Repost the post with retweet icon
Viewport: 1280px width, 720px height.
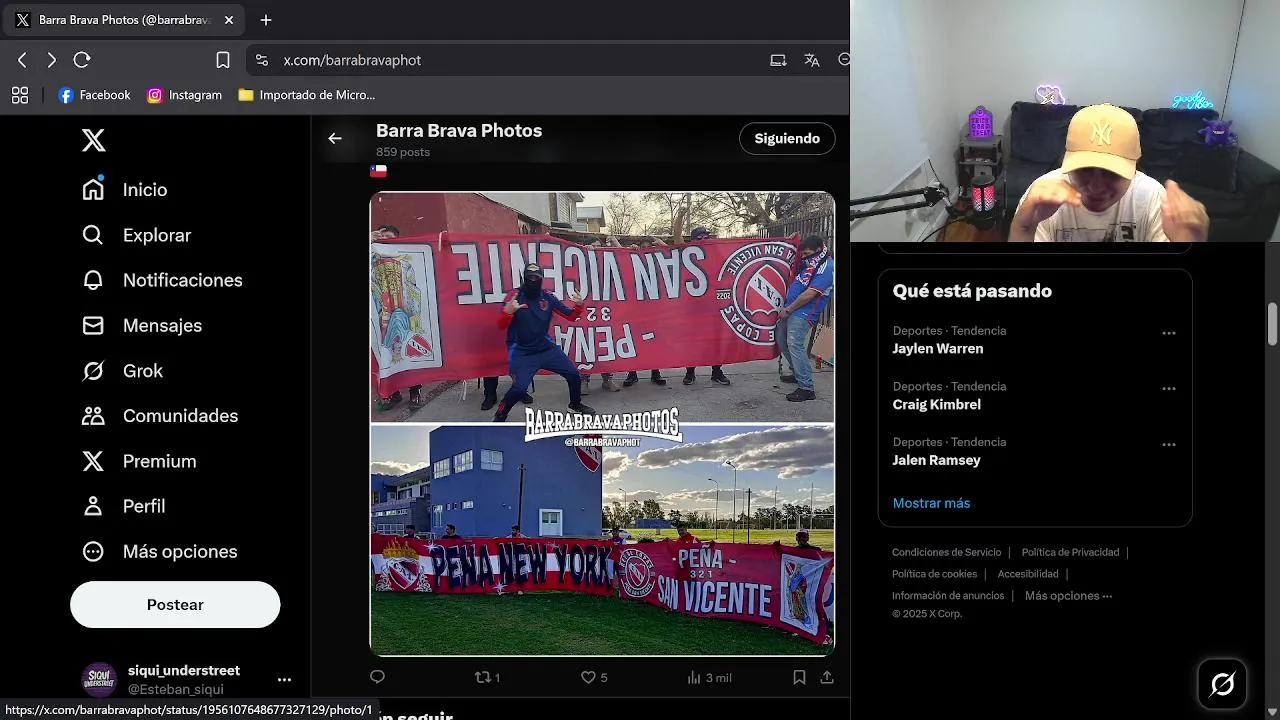click(487, 677)
